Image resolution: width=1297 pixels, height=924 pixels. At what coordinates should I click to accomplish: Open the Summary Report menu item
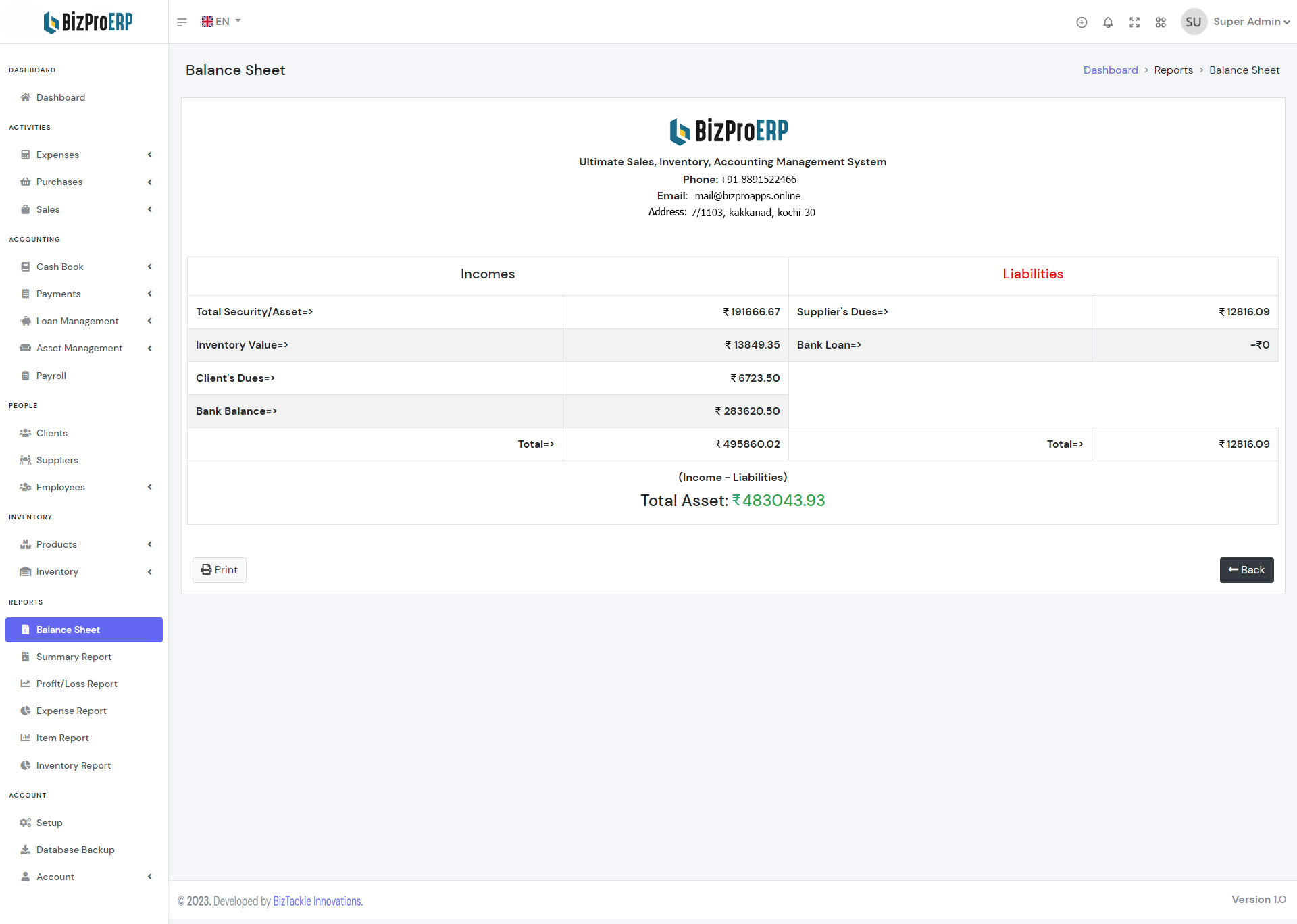coord(74,657)
